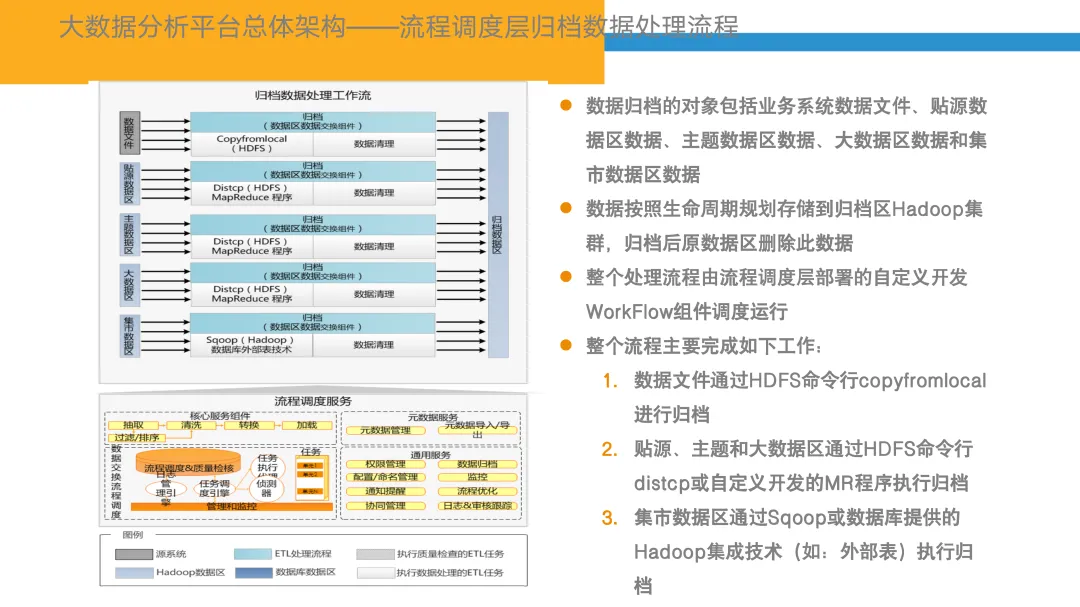Click the vertical 数据交换流程调度 label

click(116, 481)
